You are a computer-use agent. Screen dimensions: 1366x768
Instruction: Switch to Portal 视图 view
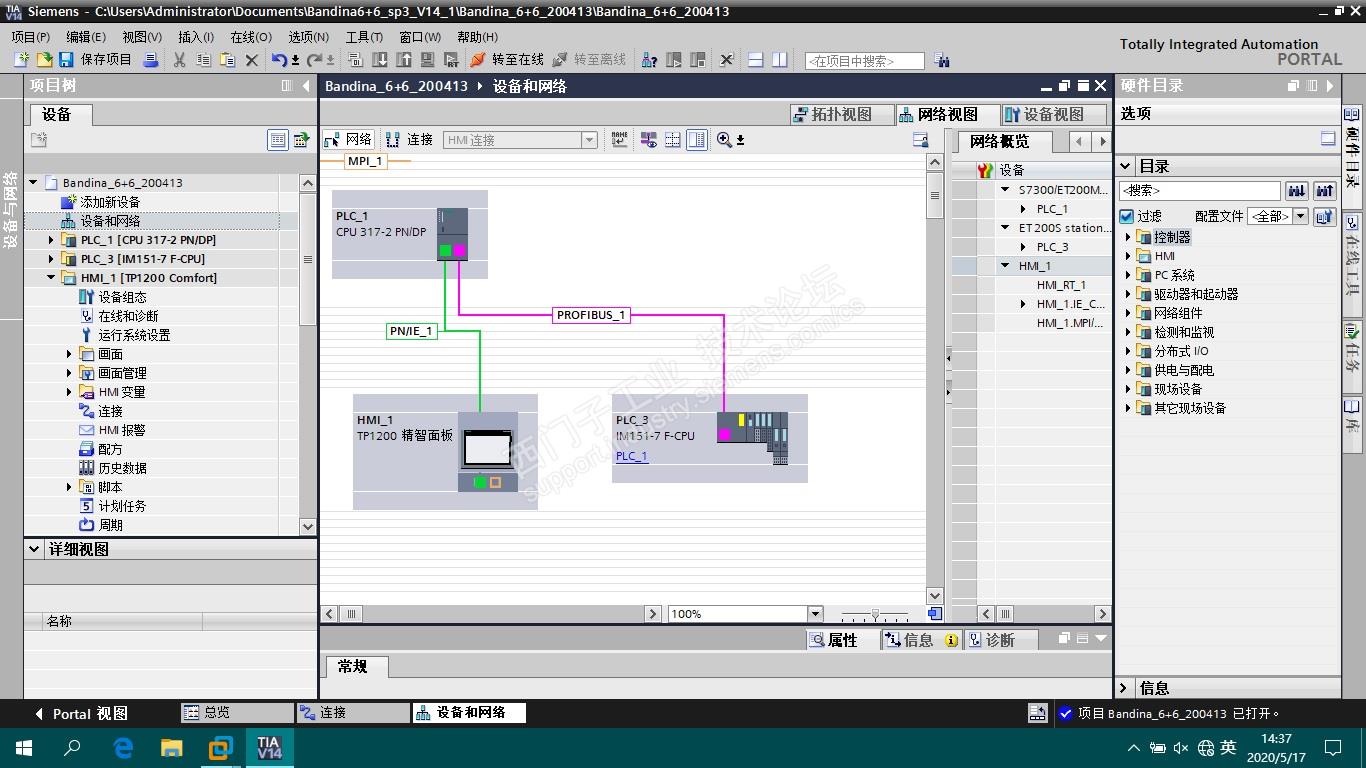point(81,714)
